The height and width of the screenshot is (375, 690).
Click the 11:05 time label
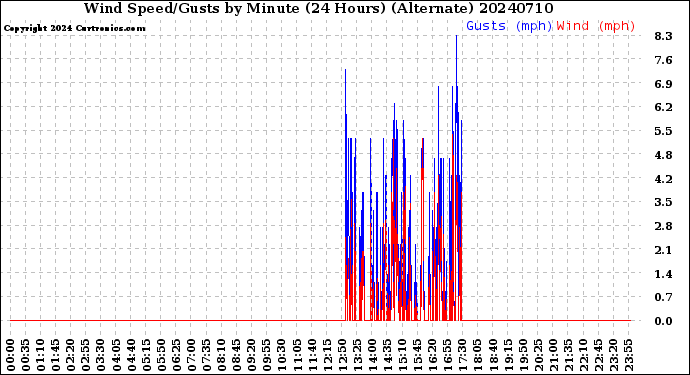[297, 355]
